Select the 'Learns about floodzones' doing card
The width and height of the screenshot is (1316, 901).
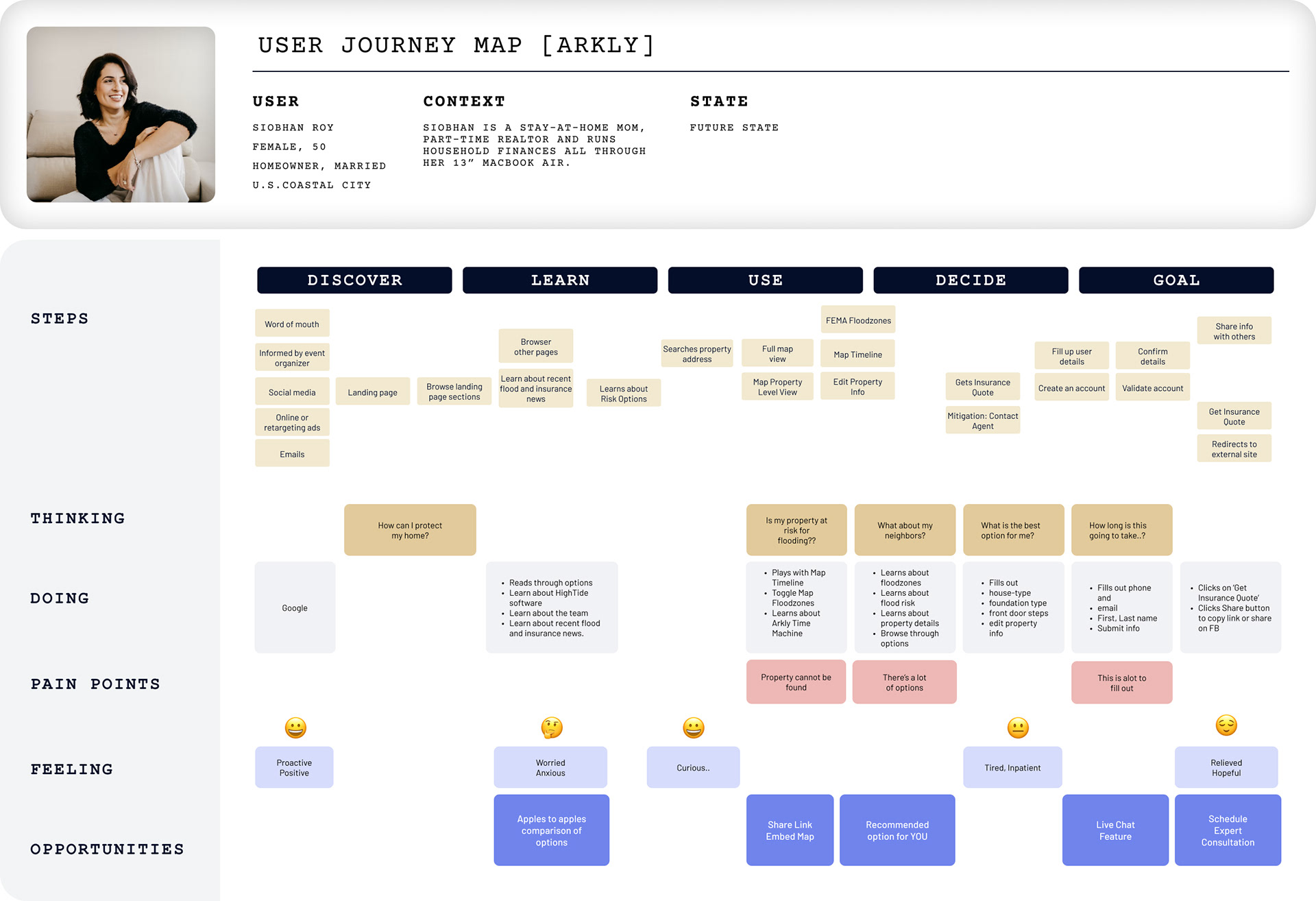pos(905,608)
